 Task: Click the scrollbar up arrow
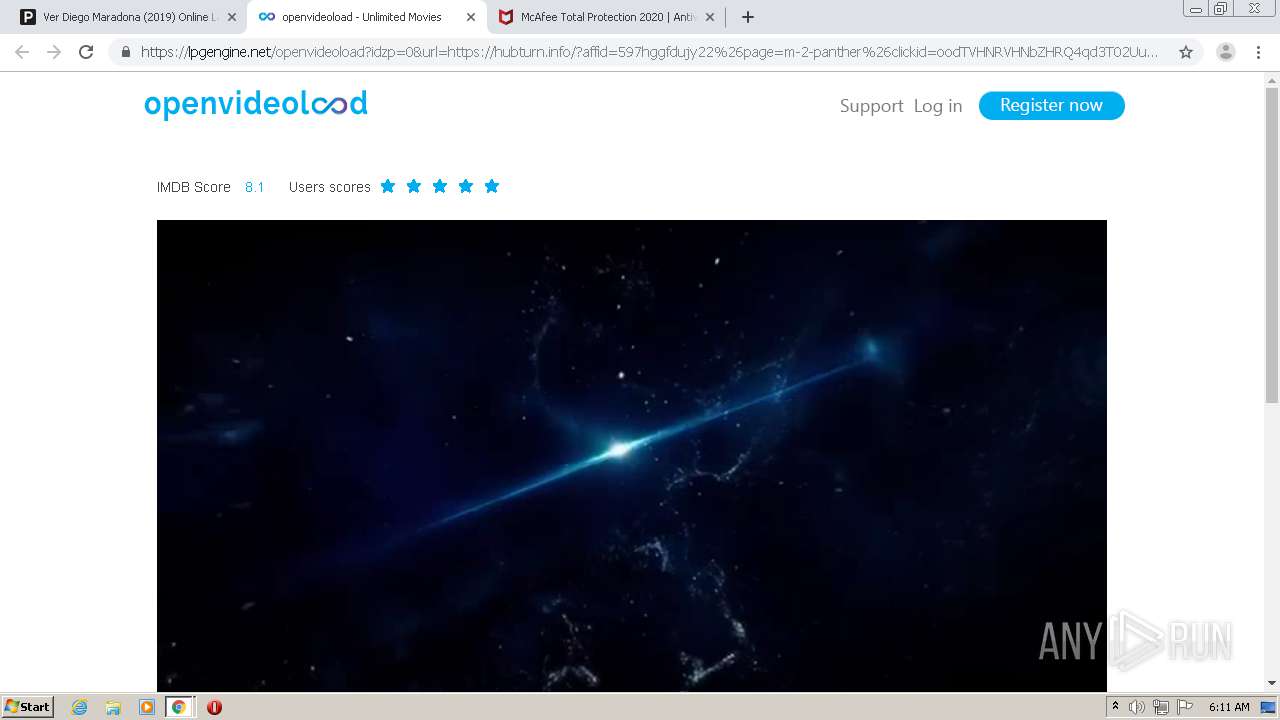(1272, 80)
